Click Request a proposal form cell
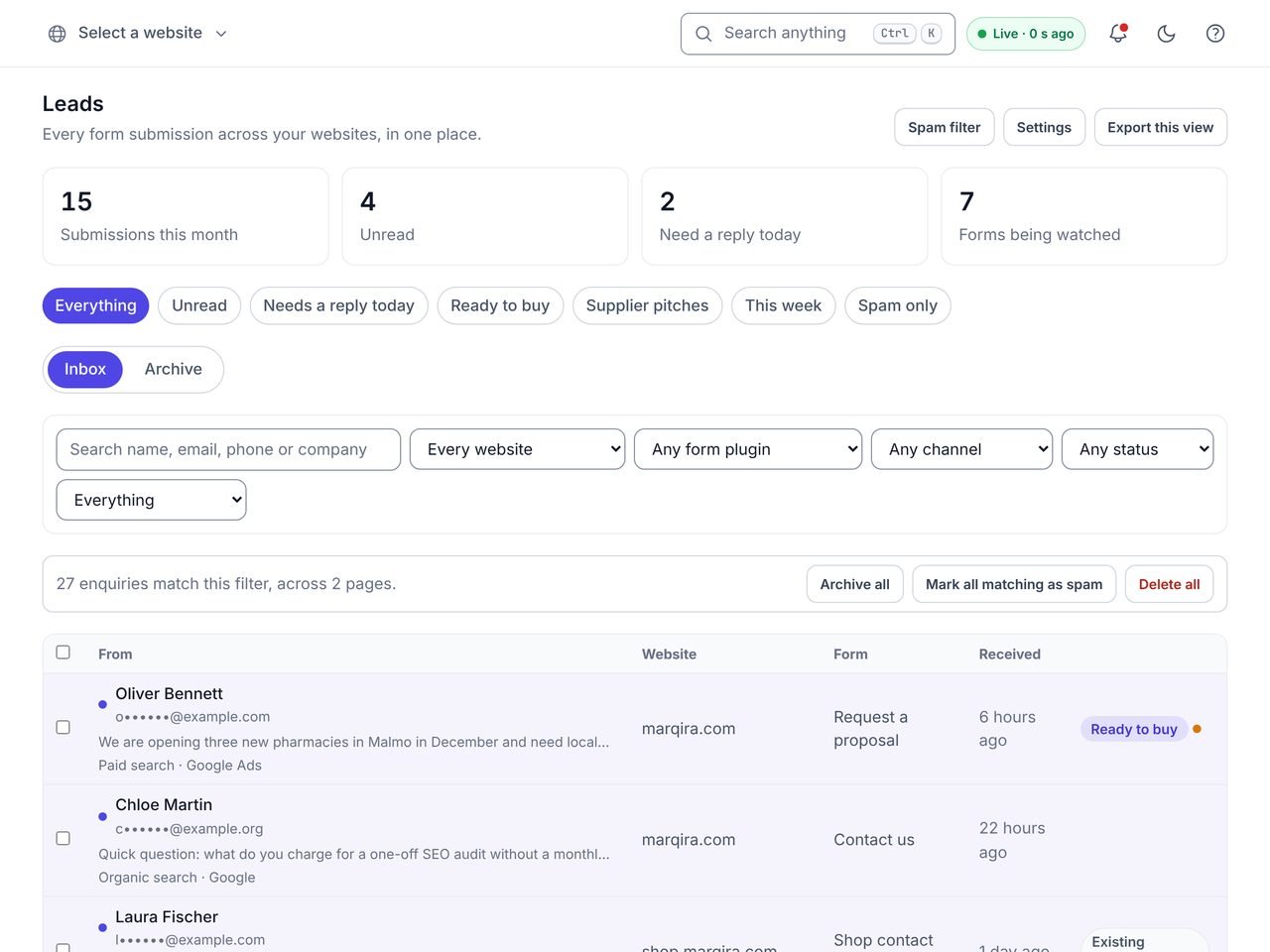This screenshot has height=952, width=1270. click(870, 728)
